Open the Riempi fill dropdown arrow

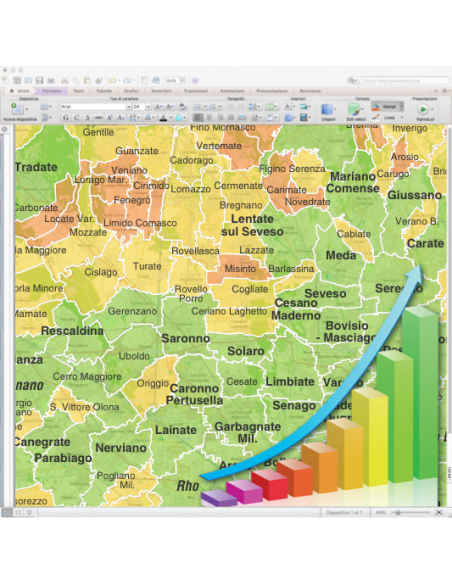pyautogui.click(x=401, y=107)
